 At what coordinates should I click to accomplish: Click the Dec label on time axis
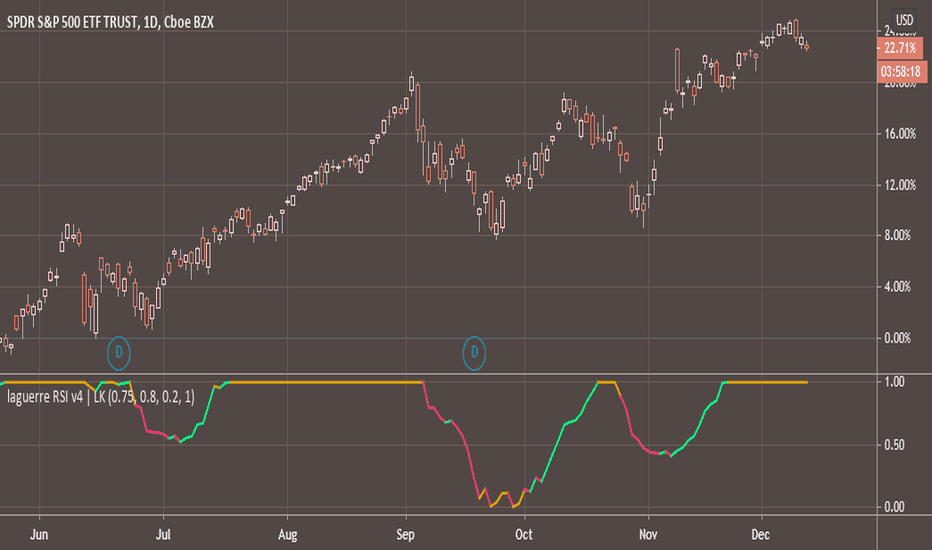point(760,535)
